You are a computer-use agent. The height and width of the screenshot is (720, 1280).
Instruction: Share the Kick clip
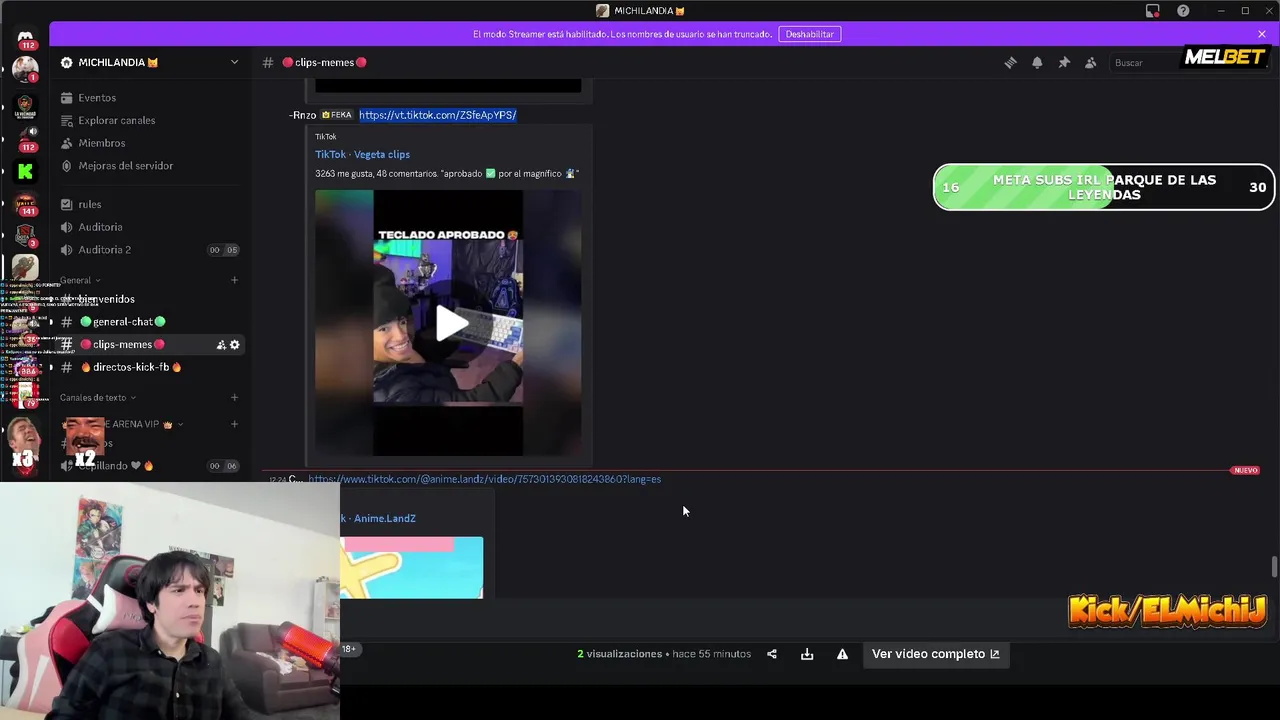pyautogui.click(x=772, y=654)
